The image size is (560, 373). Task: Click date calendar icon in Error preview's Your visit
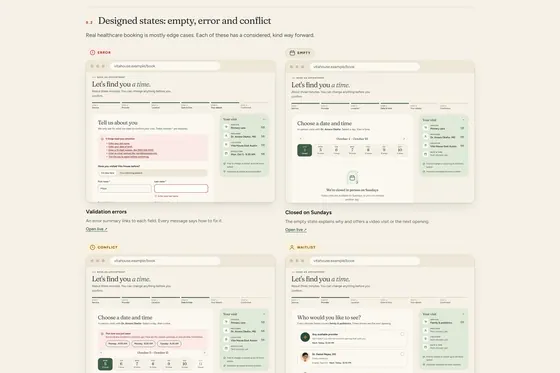click(x=226, y=154)
